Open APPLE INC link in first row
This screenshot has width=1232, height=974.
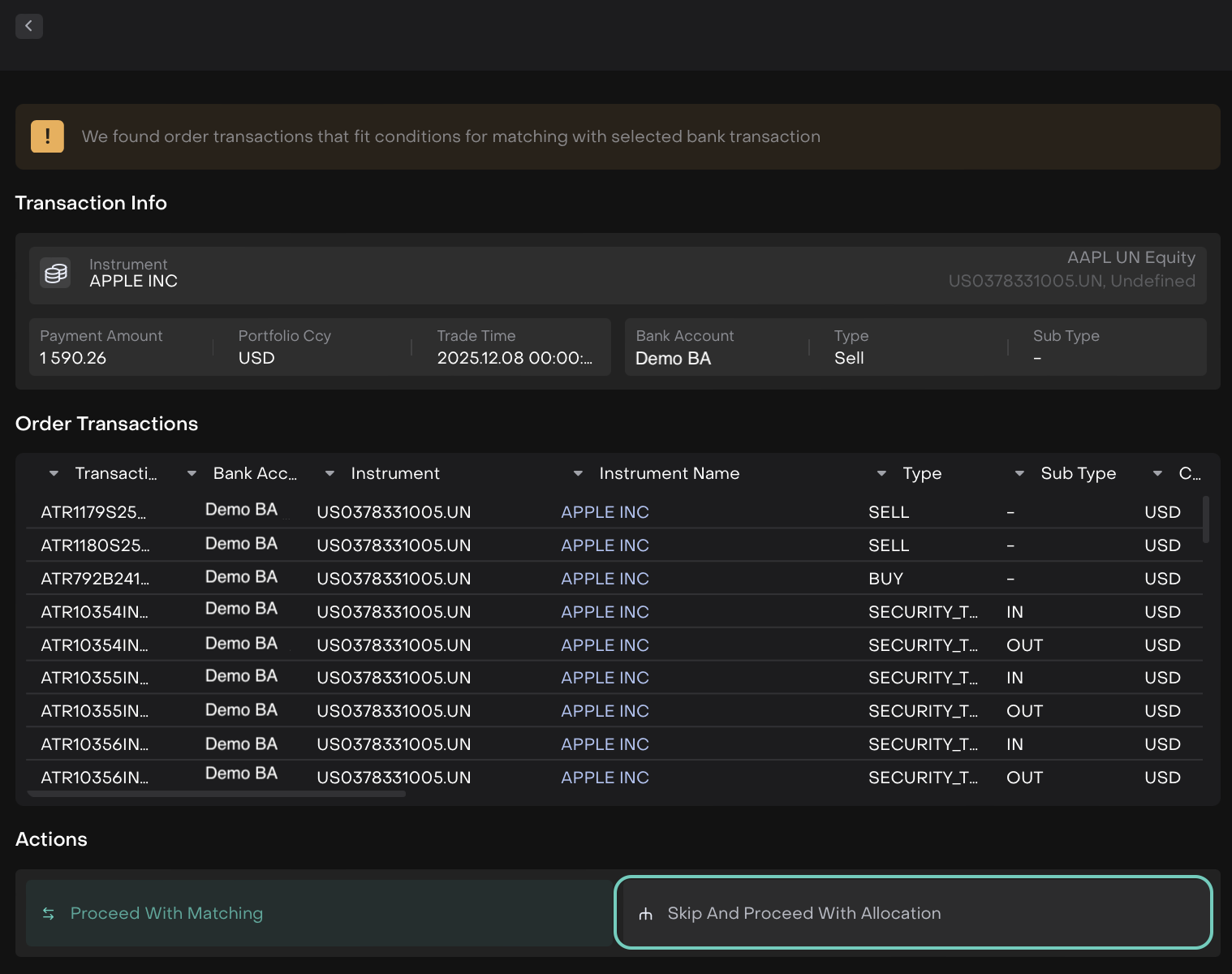pyautogui.click(x=605, y=512)
